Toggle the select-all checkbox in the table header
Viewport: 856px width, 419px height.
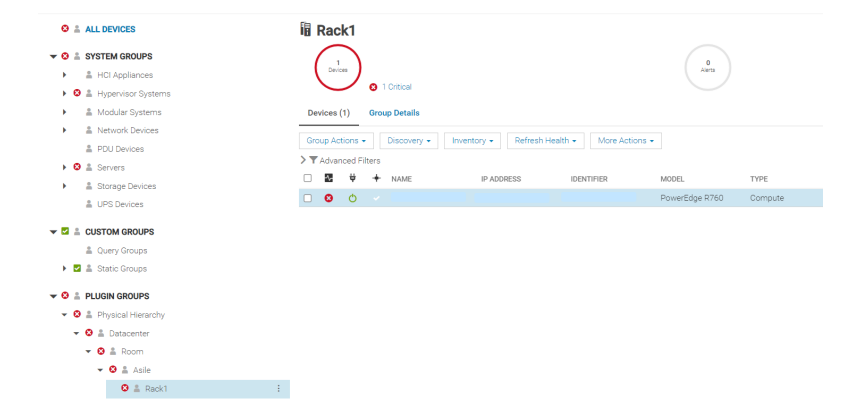coord(308,178)
